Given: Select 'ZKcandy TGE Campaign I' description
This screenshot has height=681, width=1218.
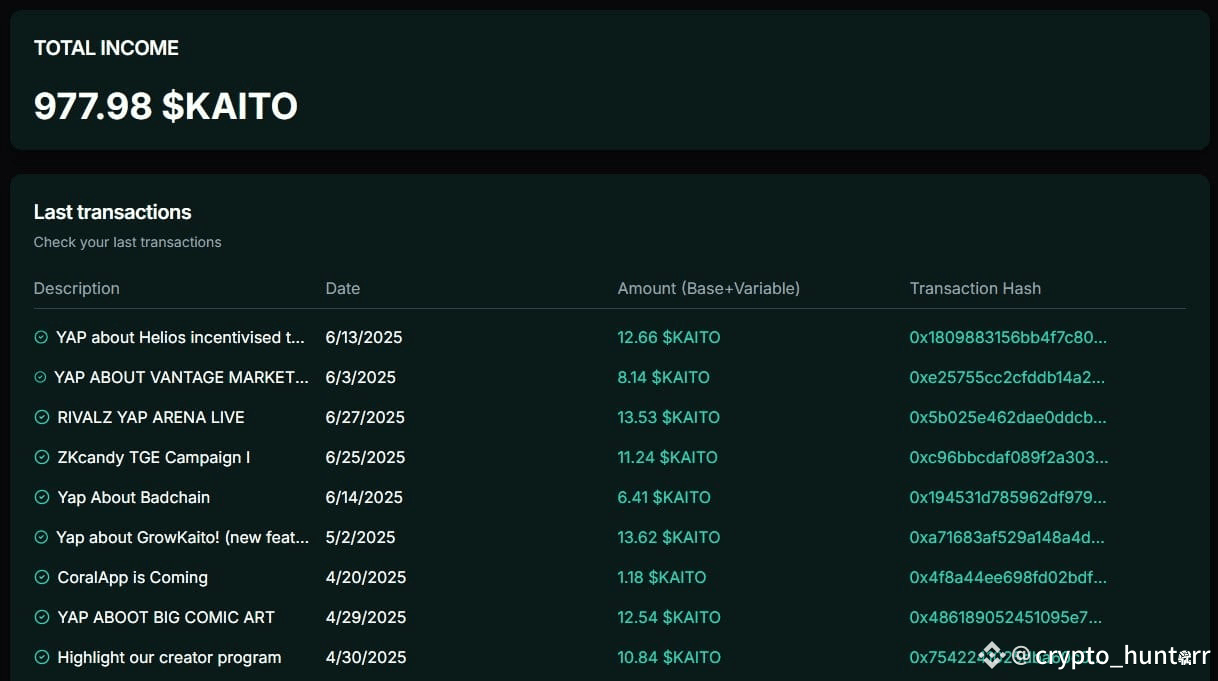Looking at the screenshot, I should (x=154, y=458).
